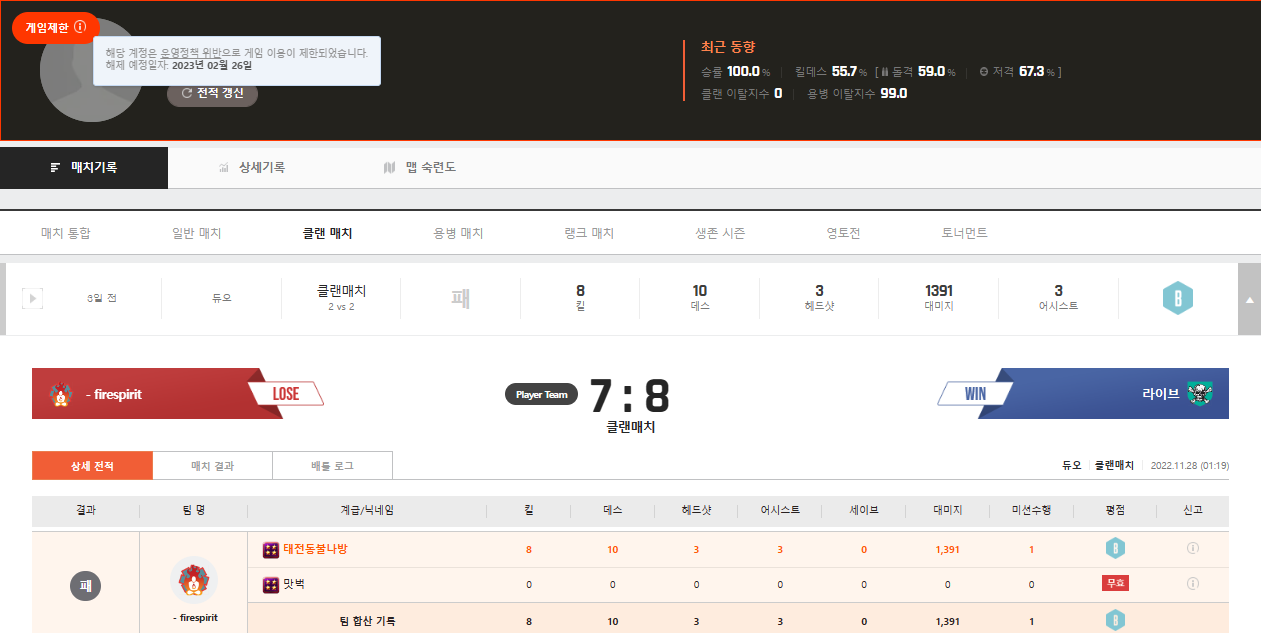Switch to 배틀 로그 tab
The height and width of the screenshot is (633, 1261).
point(332,466)
